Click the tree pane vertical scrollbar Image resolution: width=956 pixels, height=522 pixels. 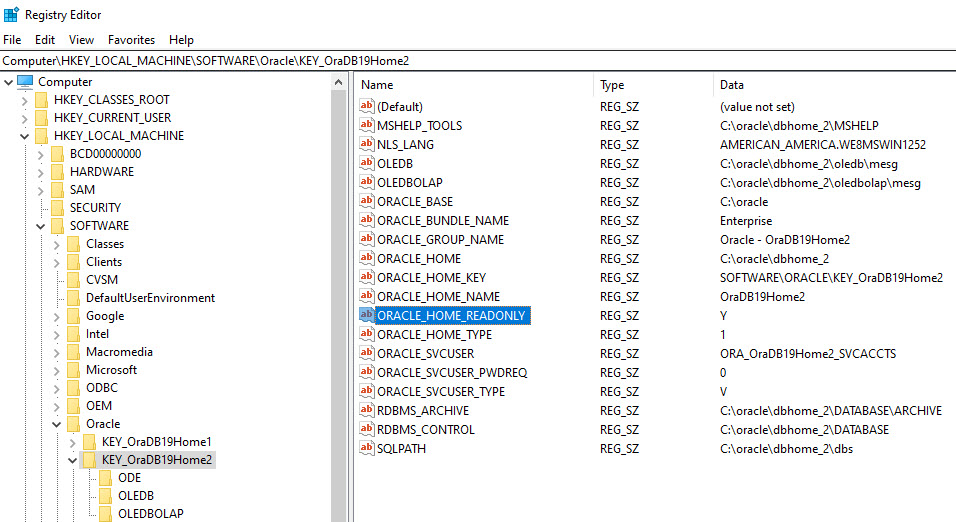click(339, 300)
